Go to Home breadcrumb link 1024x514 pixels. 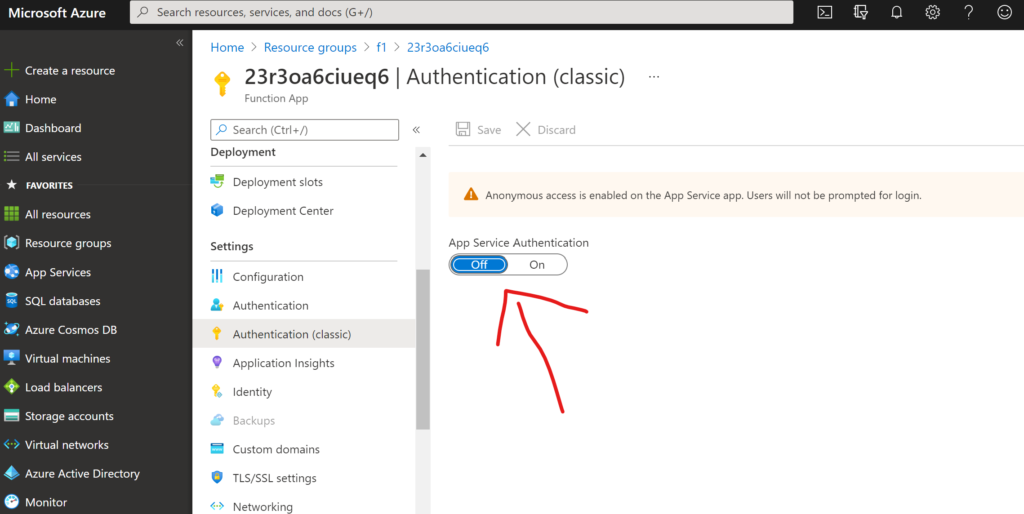[x=227, y=47]
